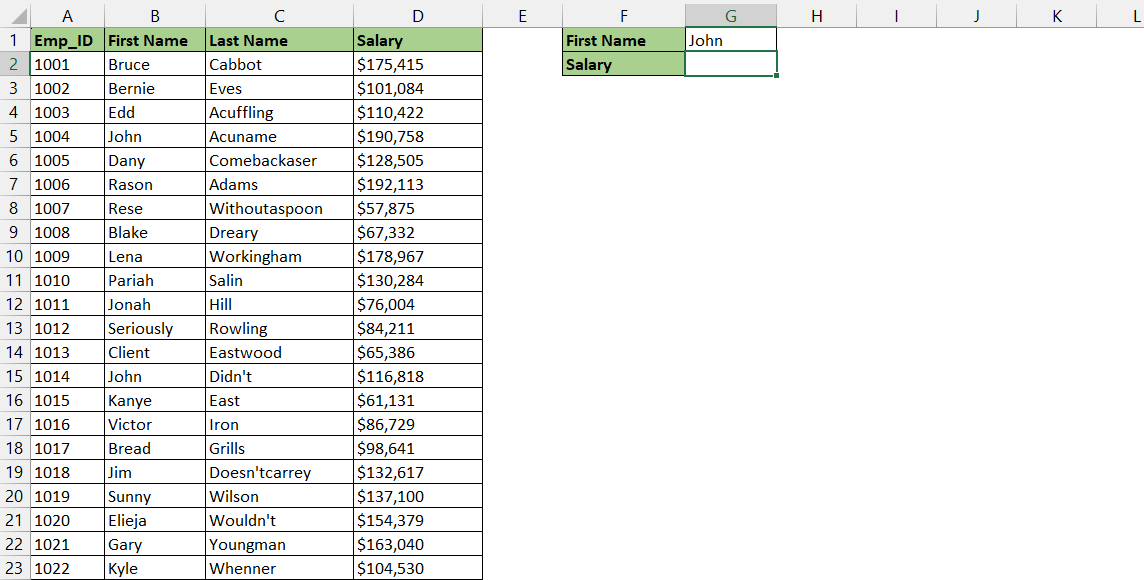The width and height of the screenshot is (1144, 580).
Task: Select the Last Name header cell
Action: pos(279,40)
